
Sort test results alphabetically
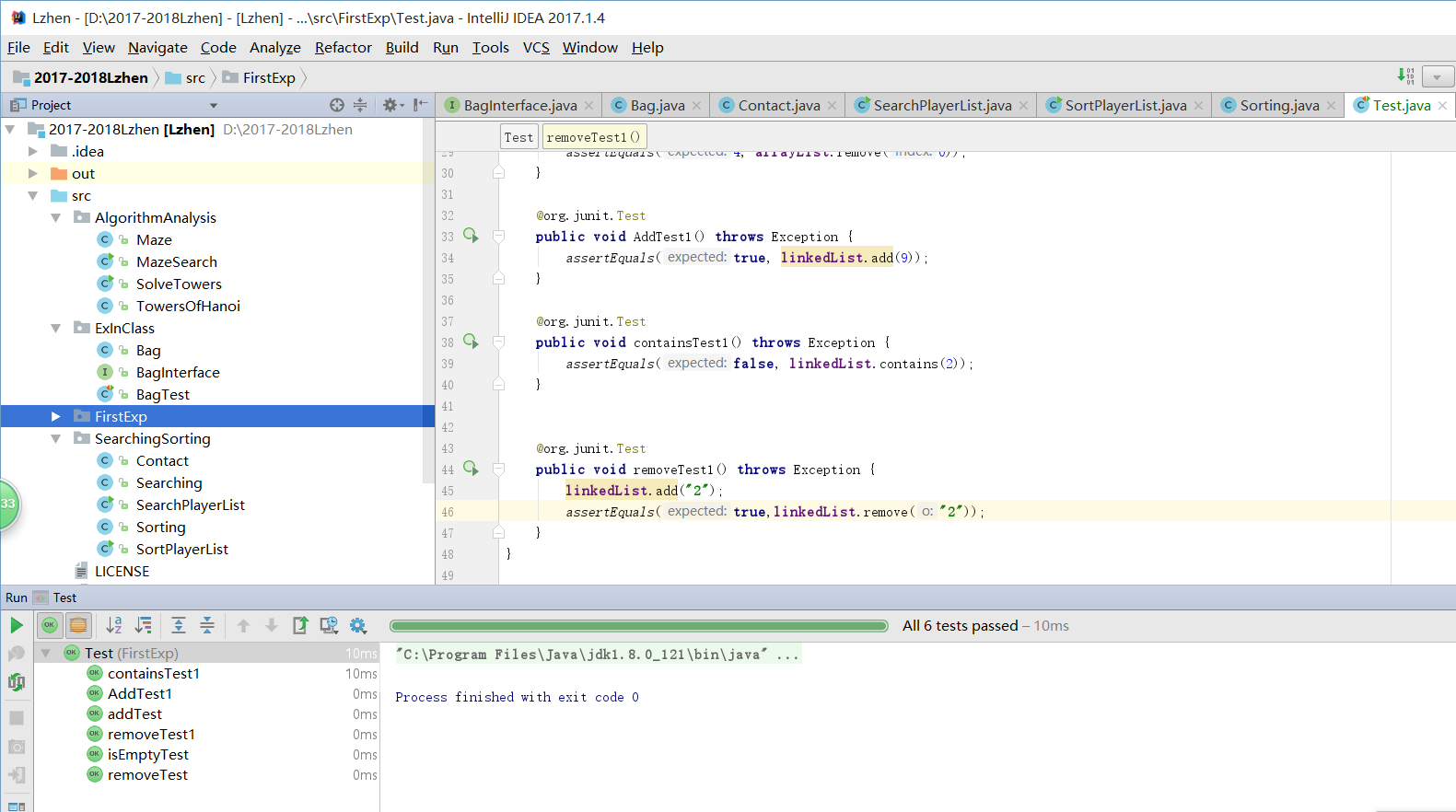[x=114, y=626]
